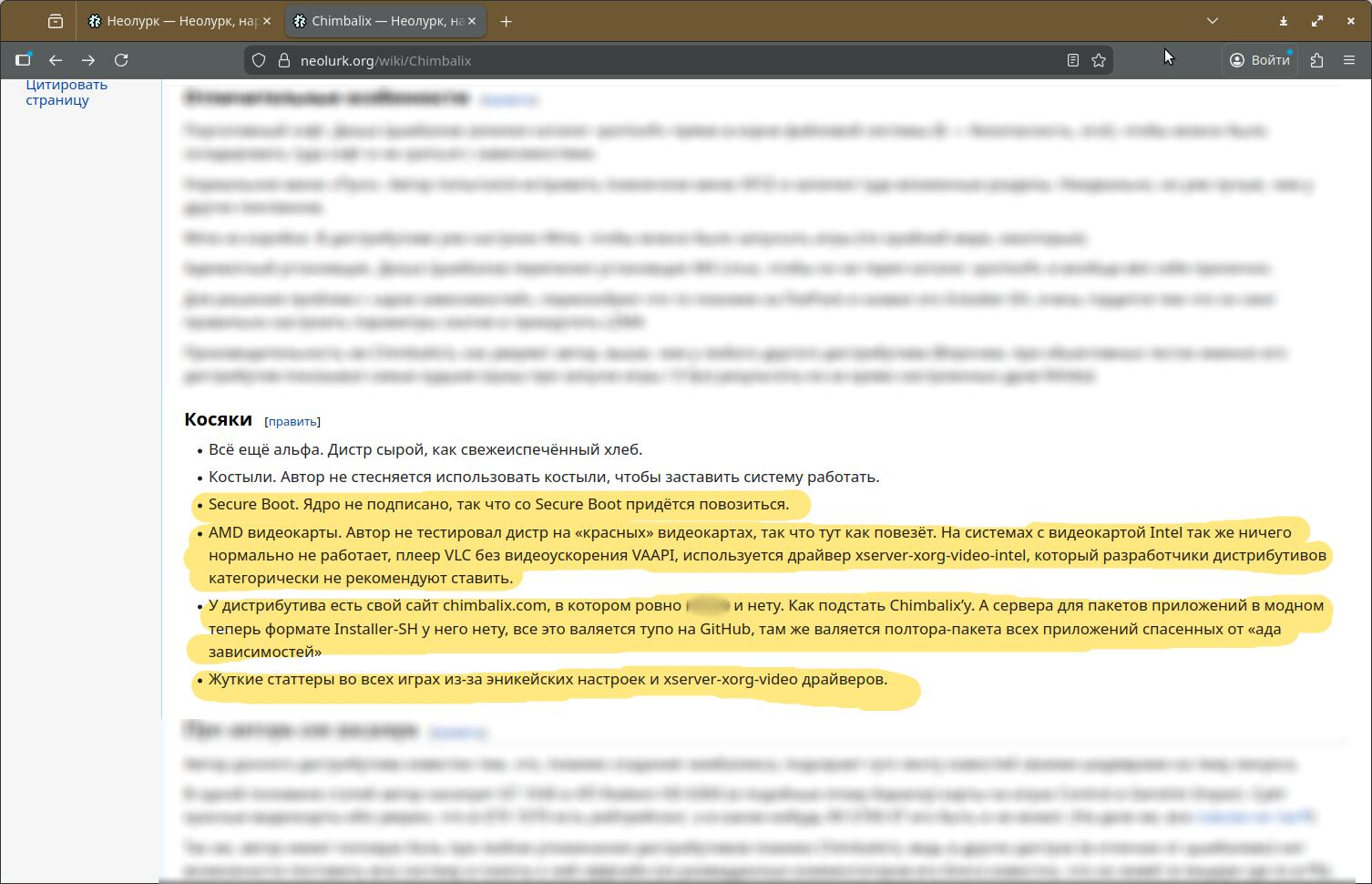Edit the Косяки section via править
1372x884 pixels.
pos(292,421)
